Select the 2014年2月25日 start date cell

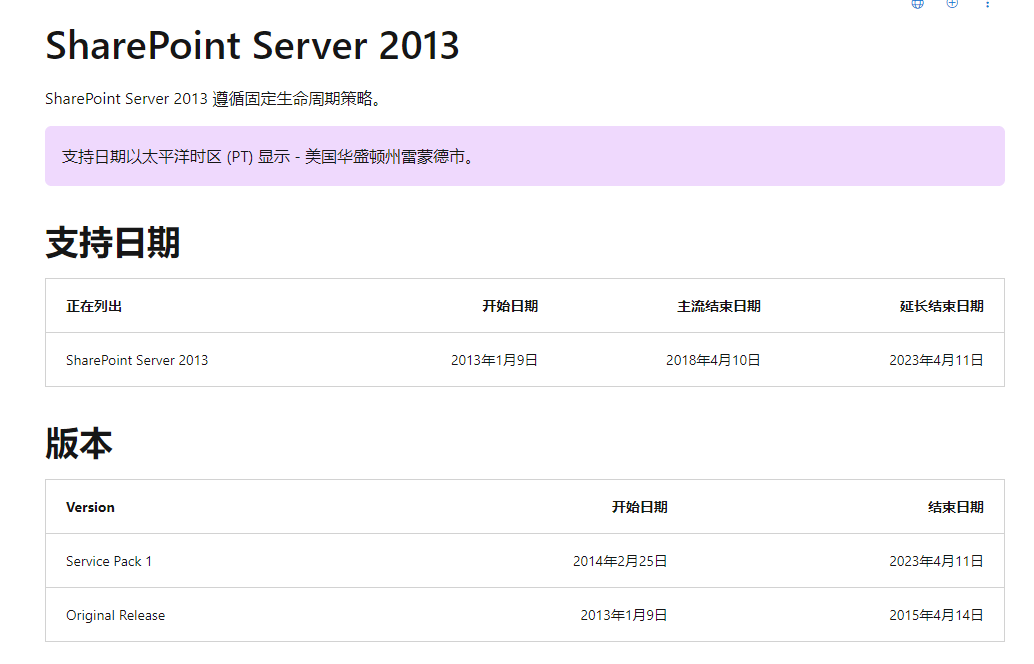pos(620,561)
